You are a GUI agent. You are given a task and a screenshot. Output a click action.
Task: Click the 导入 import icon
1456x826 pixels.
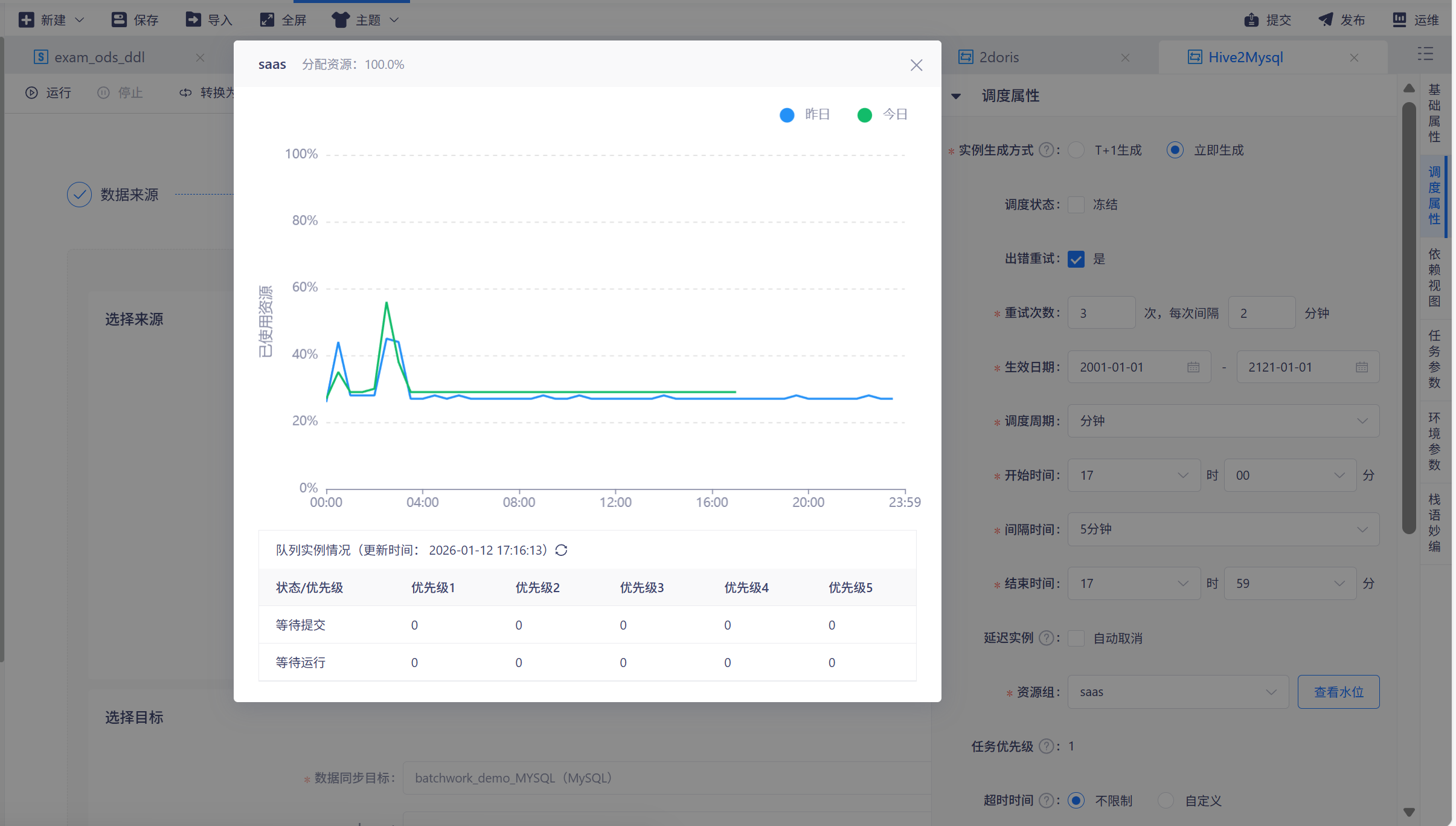point(193,20)
